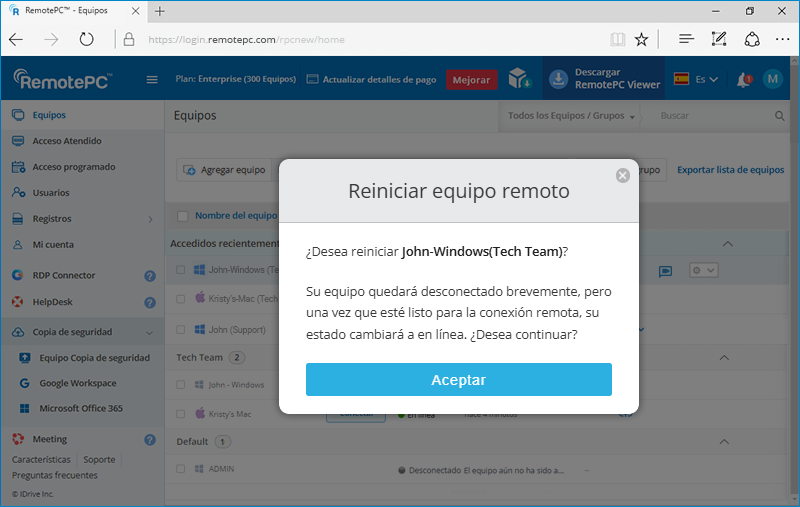Open the Características link

pos(41,460)
